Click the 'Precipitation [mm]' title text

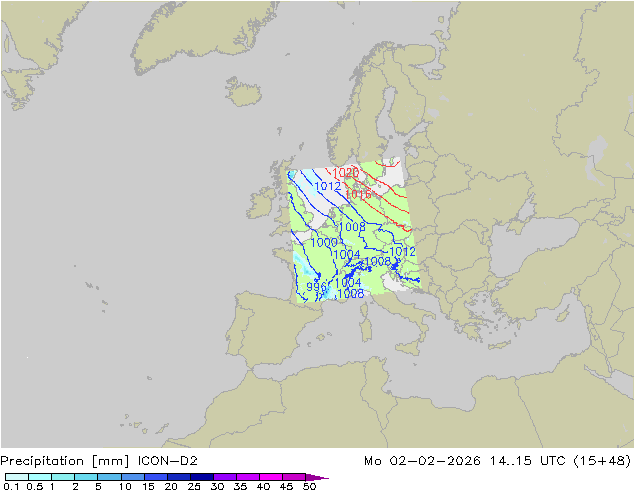tap(65, 461)
